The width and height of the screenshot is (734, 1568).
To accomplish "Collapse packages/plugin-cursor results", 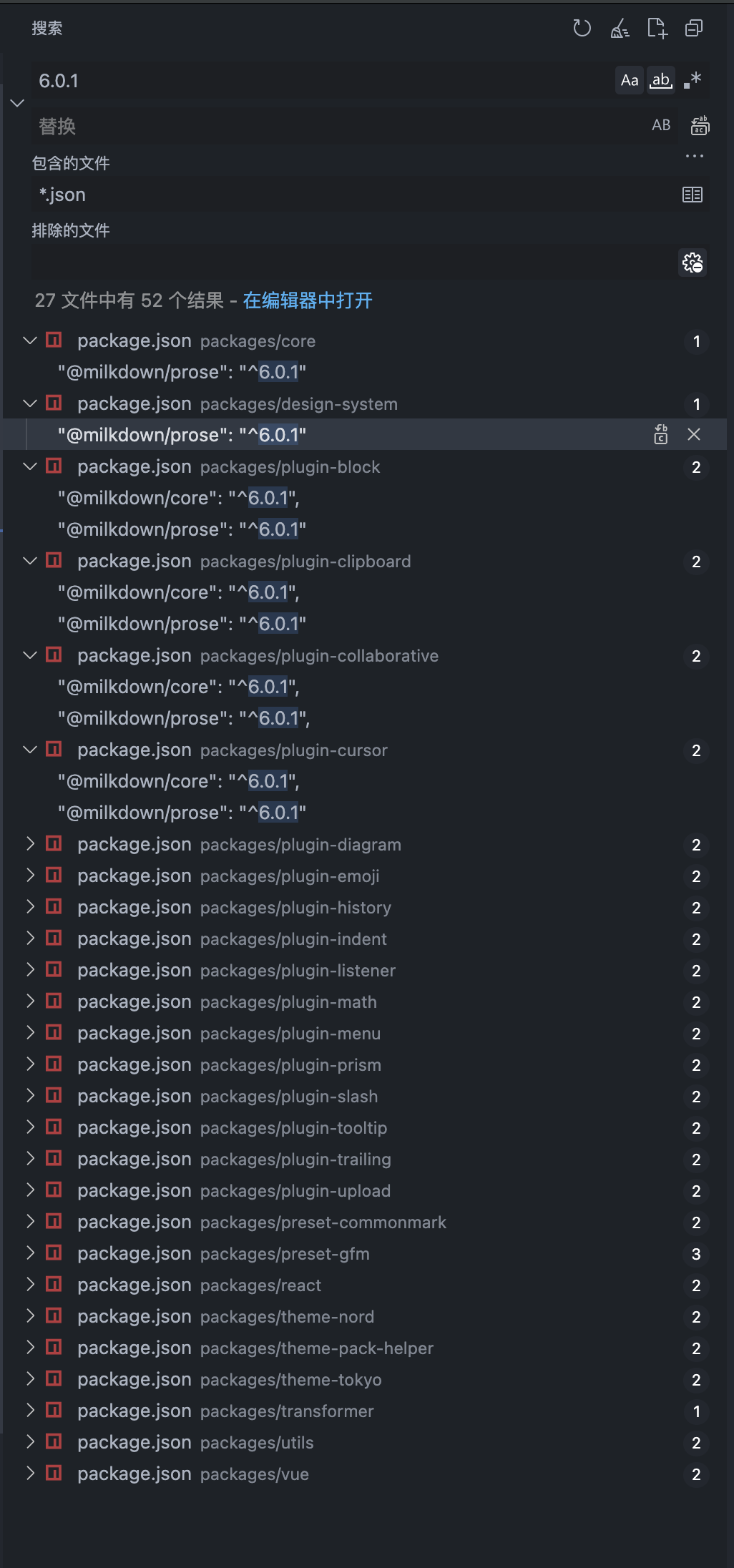I will tap(30, 750).
